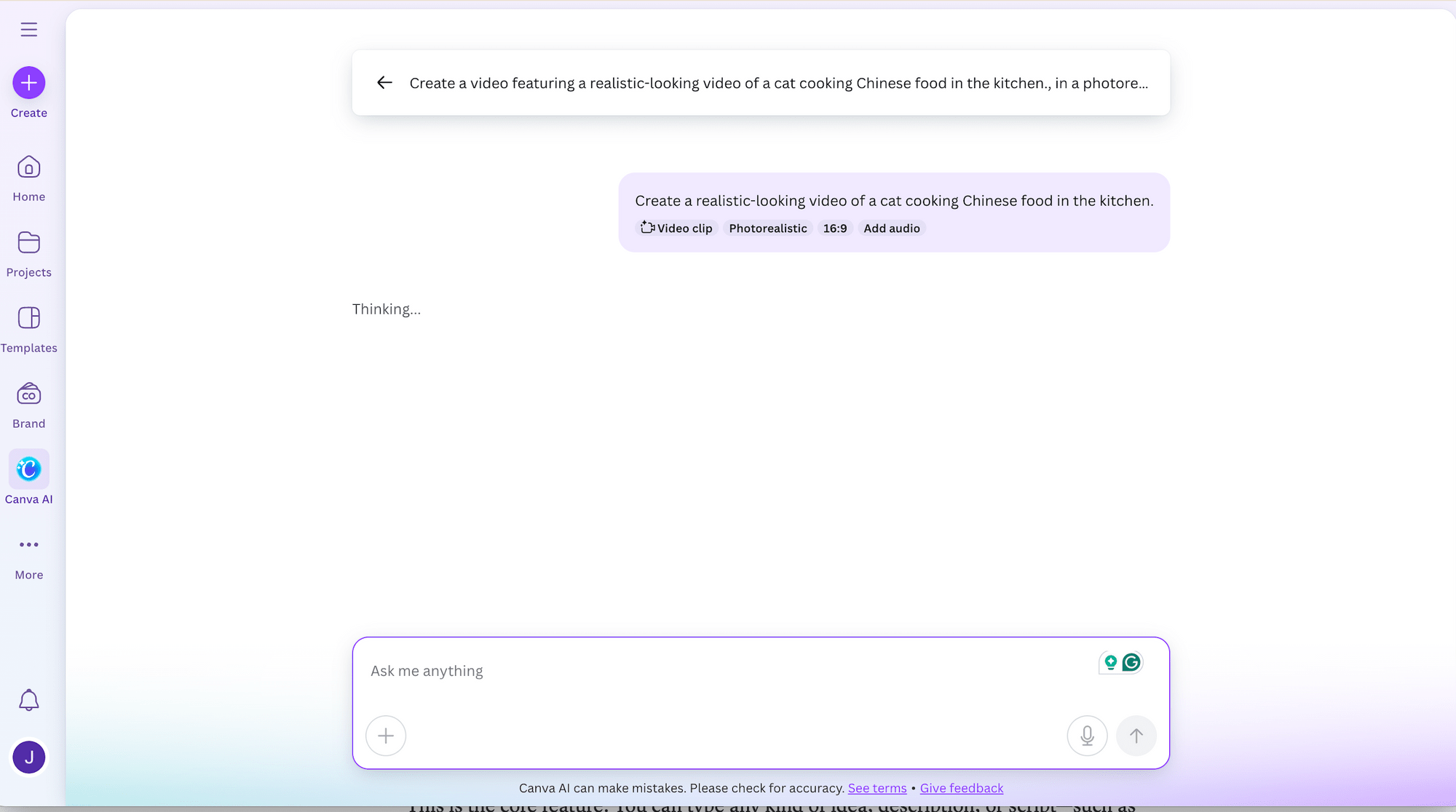
Task: Open the See terms link
Action: (877, 788)
